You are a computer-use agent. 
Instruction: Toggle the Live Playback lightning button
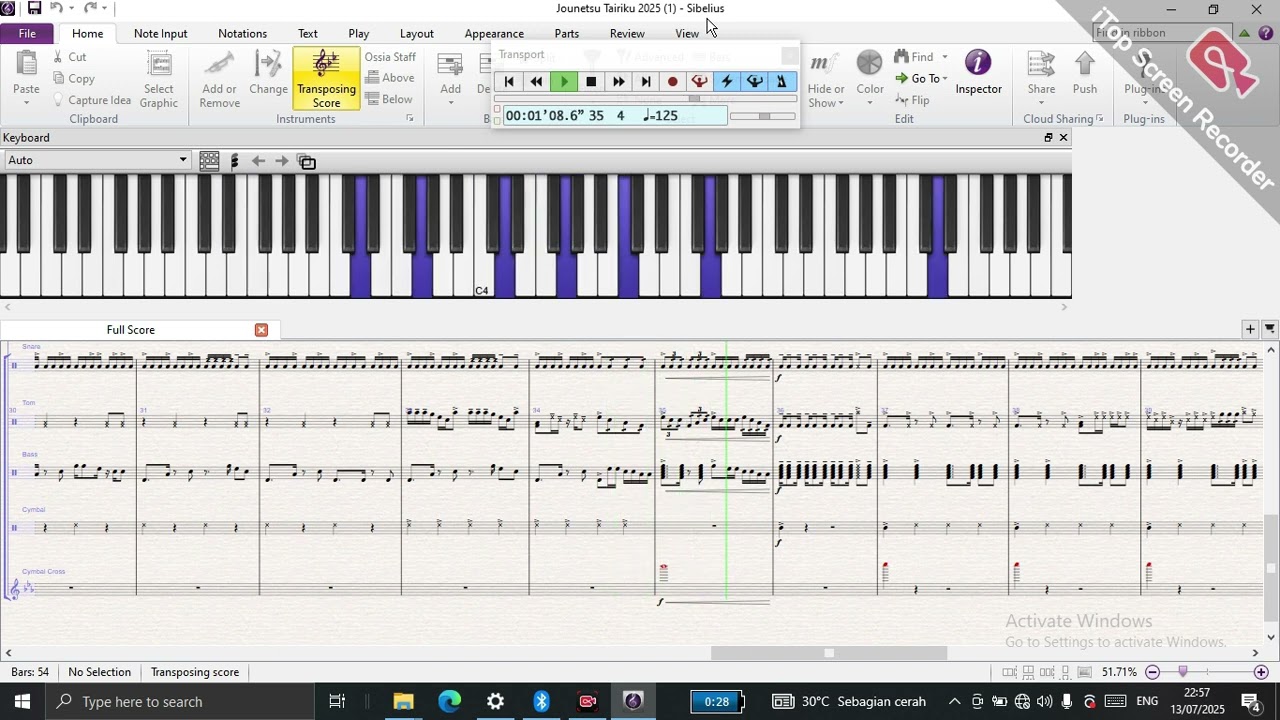pyautogui.click(x=727, y=82)
